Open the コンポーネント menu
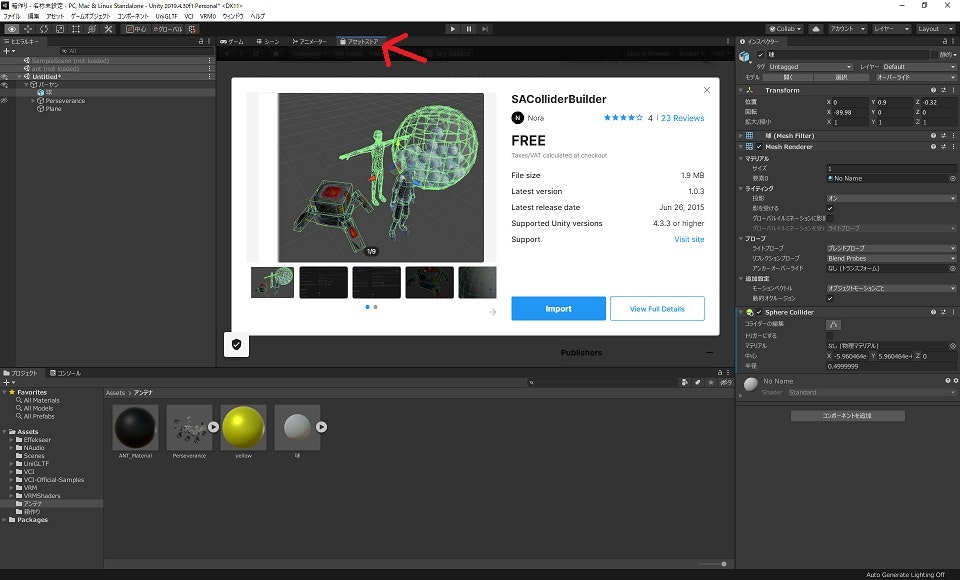 pyautogui.click(x=133, y=17)
